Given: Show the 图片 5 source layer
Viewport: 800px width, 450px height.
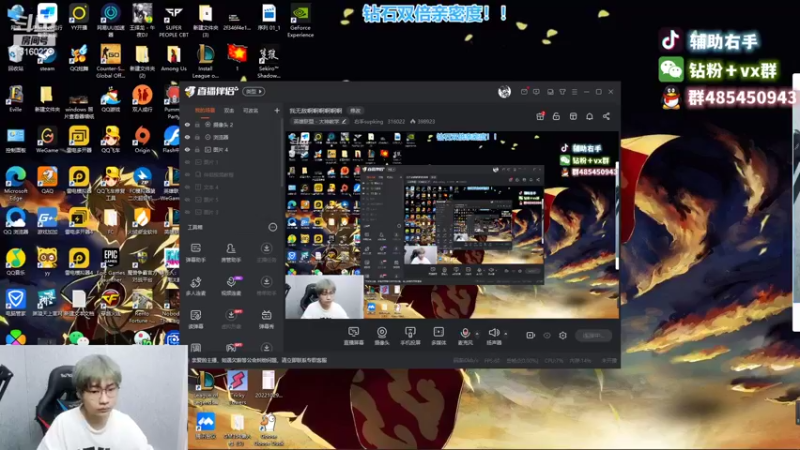Looking at the screenshot, I should (187, 199).
